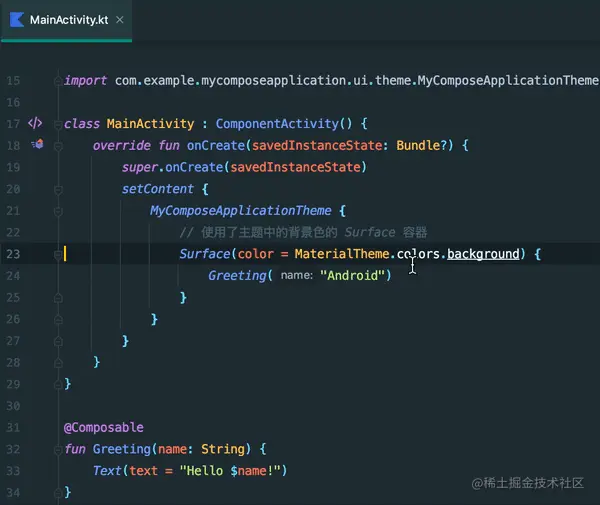Click fold end marker on line 25
600x505 pixels.
[58, 298]
